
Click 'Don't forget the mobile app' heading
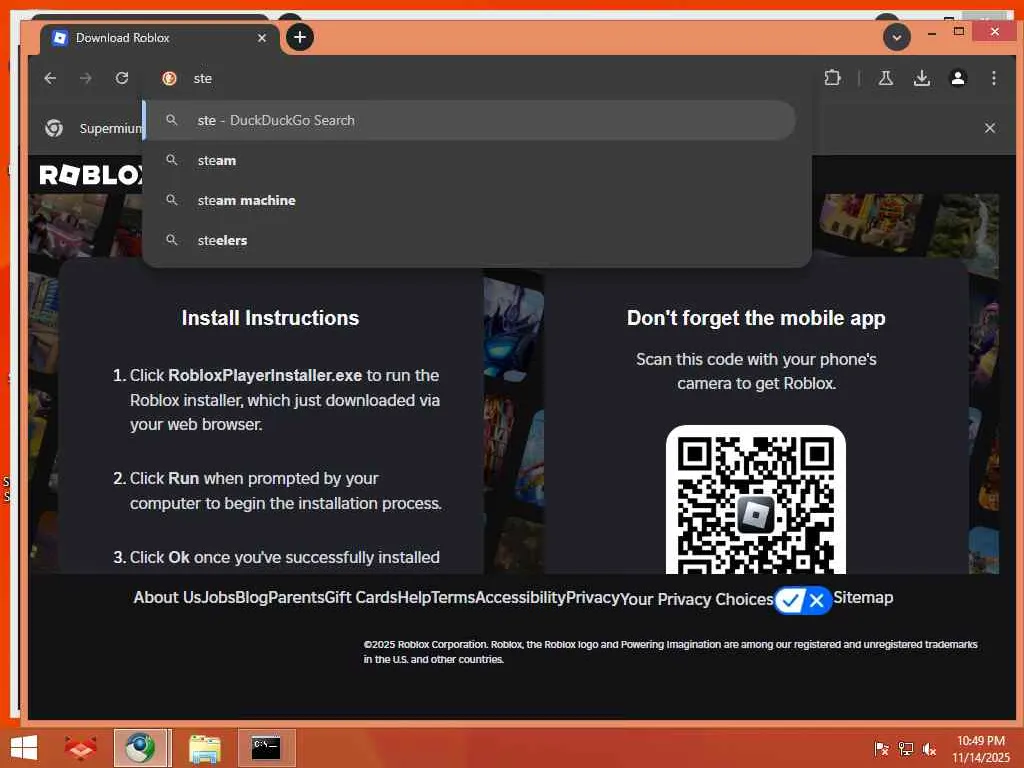point(756,318)
